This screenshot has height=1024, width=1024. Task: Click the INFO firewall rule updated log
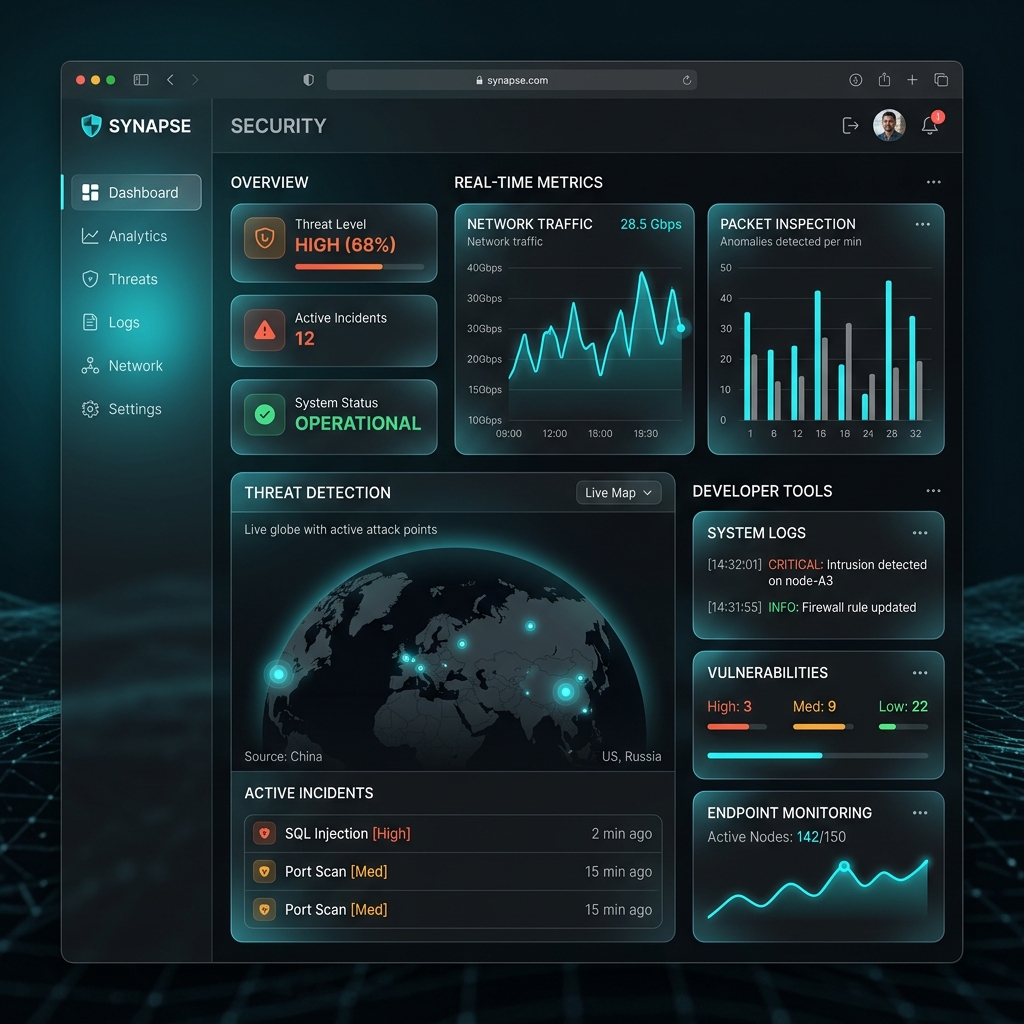point(812,607)
